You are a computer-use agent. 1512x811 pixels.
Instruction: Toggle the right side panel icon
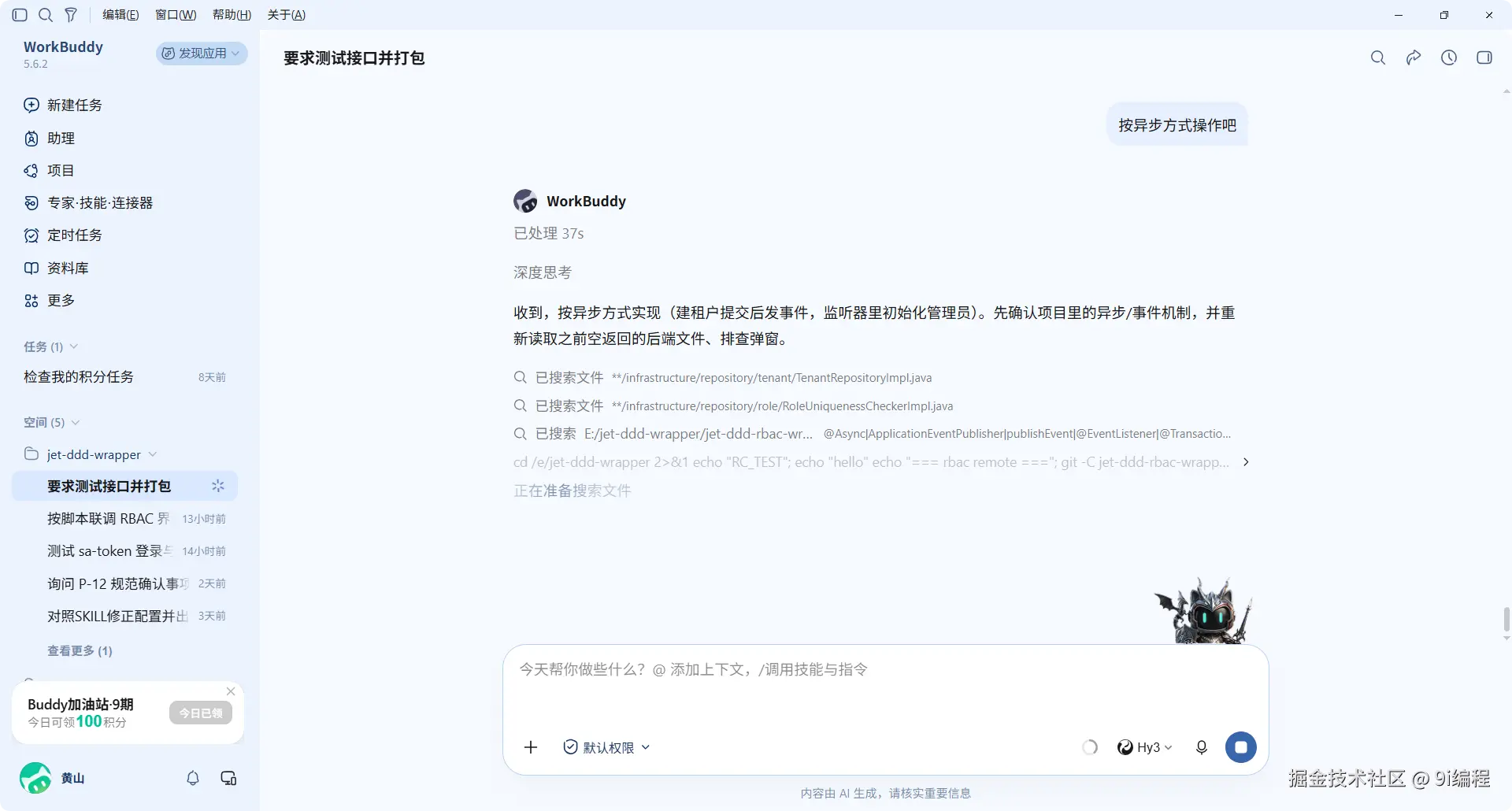(x=1484, y=57)
